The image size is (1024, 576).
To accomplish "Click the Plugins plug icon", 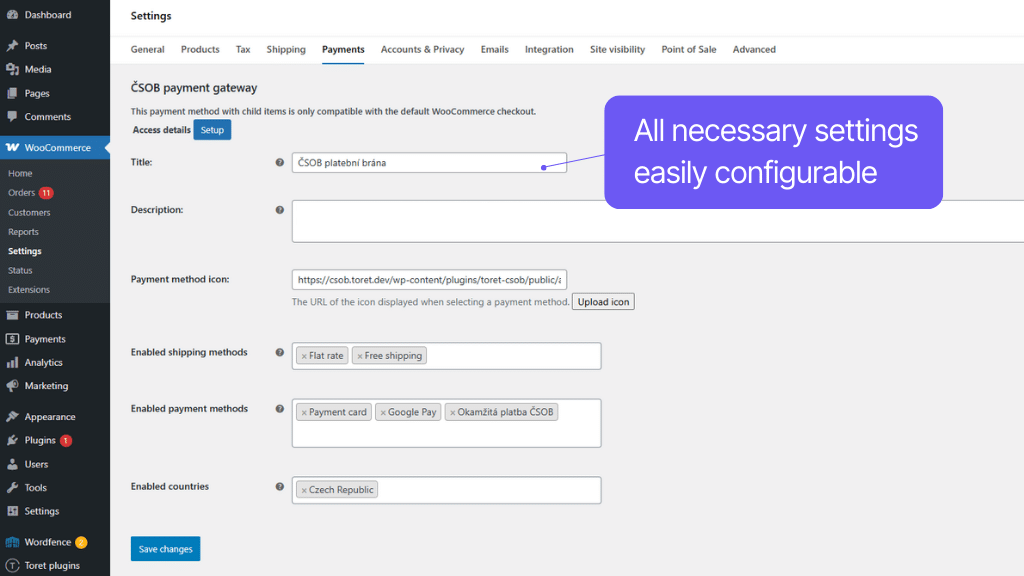I will 12,440.
